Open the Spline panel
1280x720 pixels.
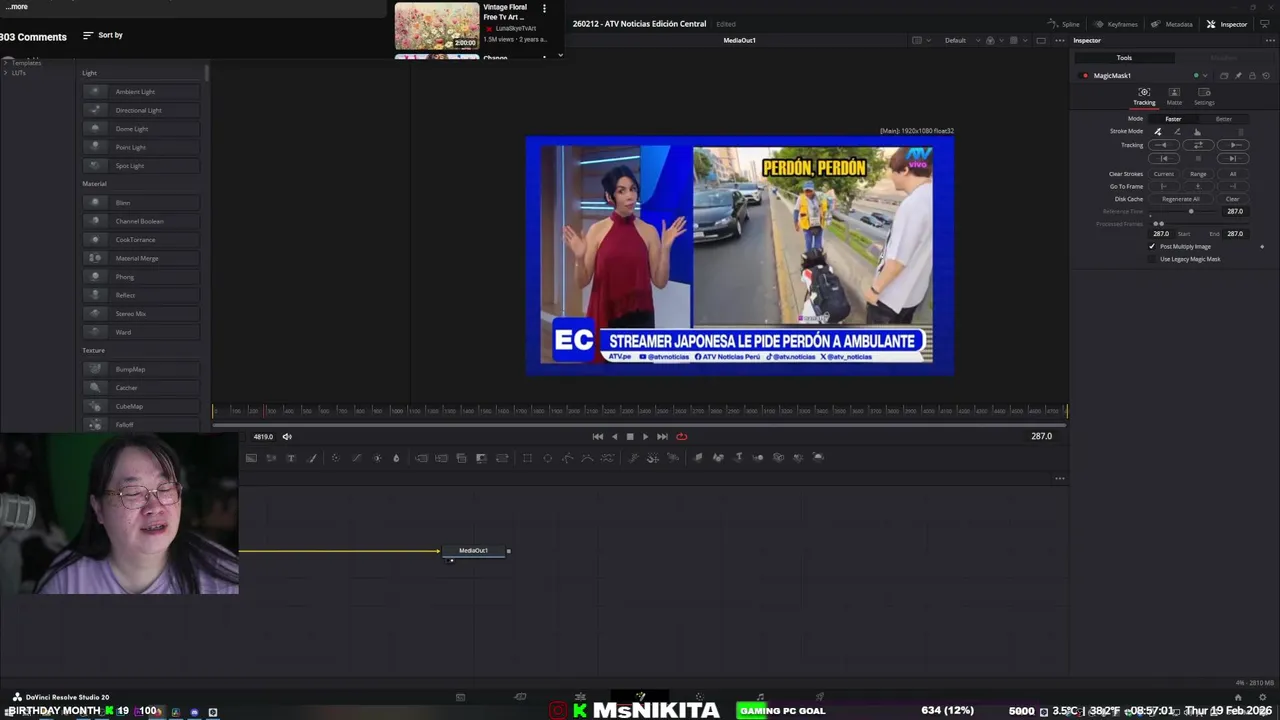tap(1064, 24)
